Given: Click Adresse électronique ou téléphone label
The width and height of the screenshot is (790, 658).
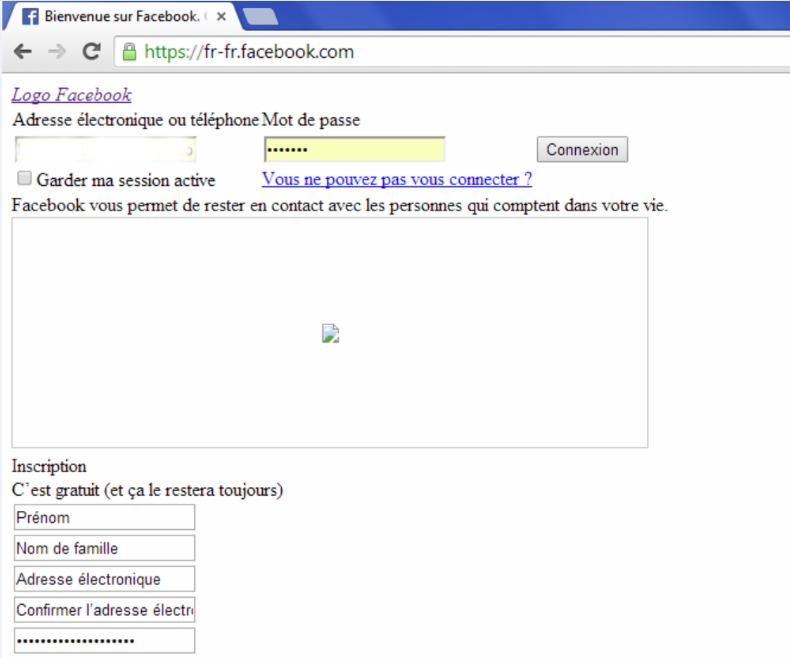Looking at the screenshot, I should pyautogui.click(x=136, y=120).
